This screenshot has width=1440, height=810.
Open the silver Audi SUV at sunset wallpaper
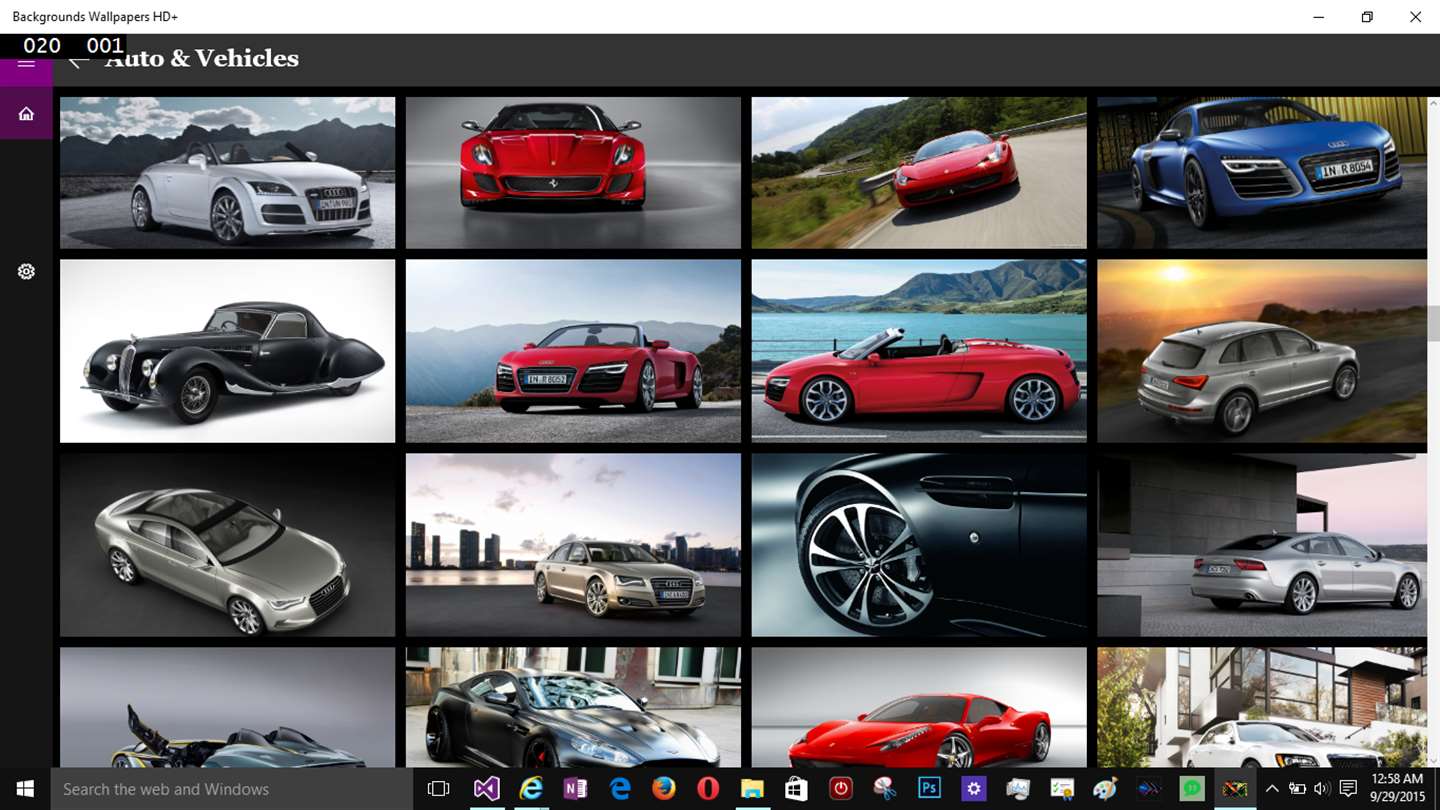pyautogui.click(x=1262, y=351)
